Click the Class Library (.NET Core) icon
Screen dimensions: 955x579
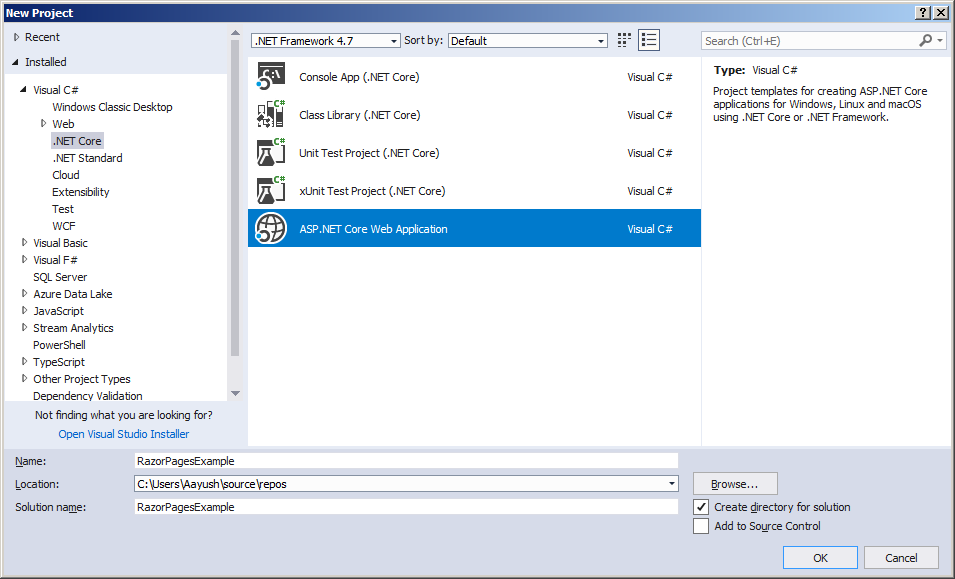pyautogui.click(x=272, y=115)
